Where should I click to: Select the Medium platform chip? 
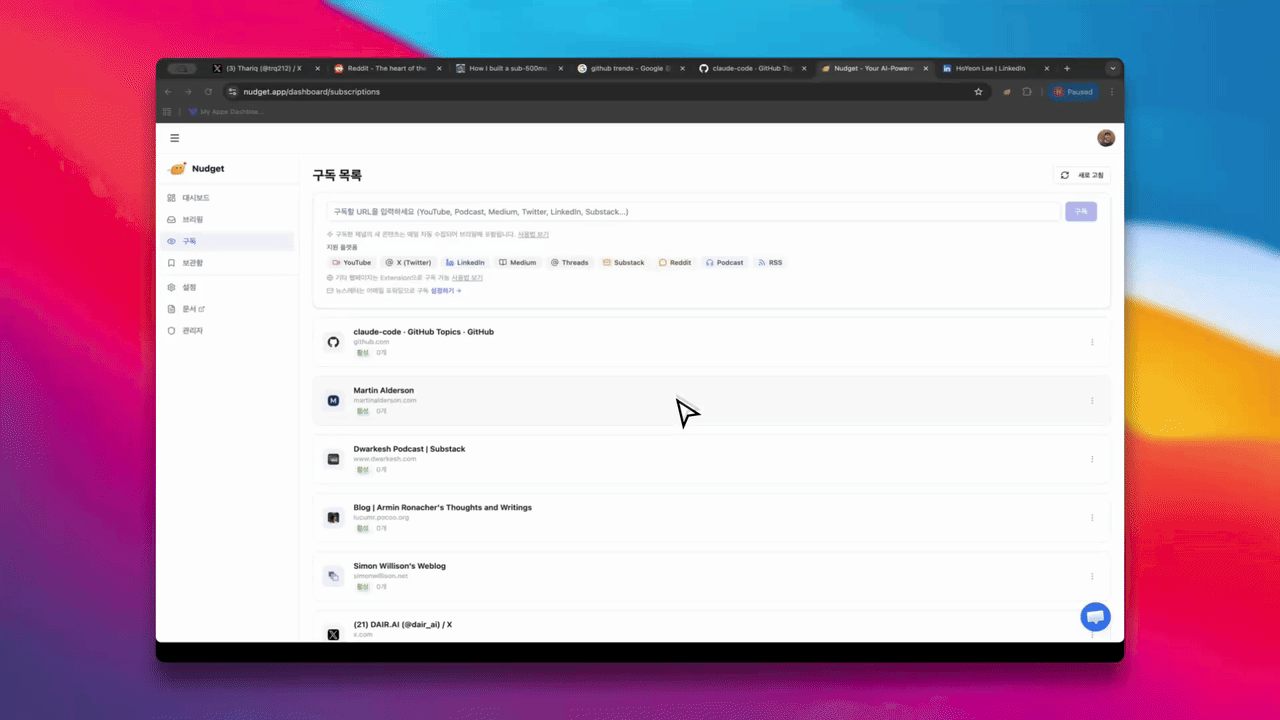[x=518, y=262]
